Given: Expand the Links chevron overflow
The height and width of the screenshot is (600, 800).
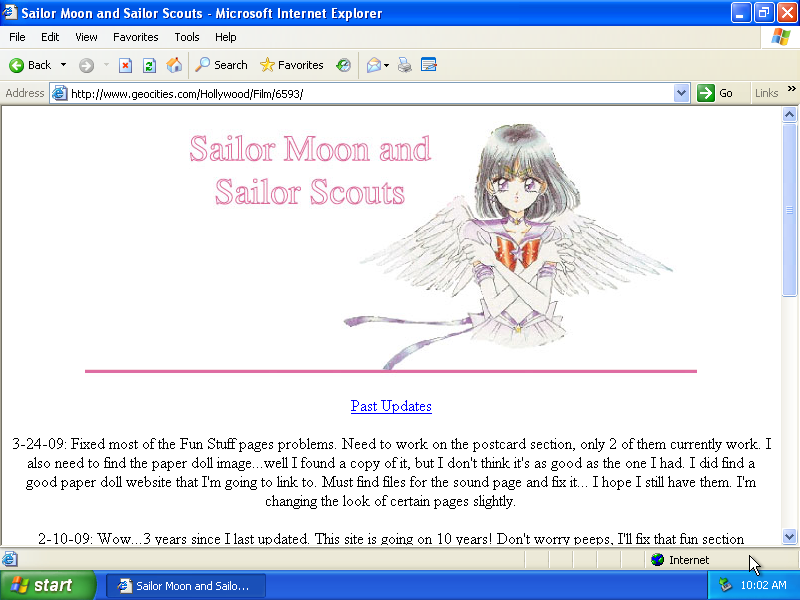Looking at the screenshot, I should pyautogui.click(x=791, y=89).
